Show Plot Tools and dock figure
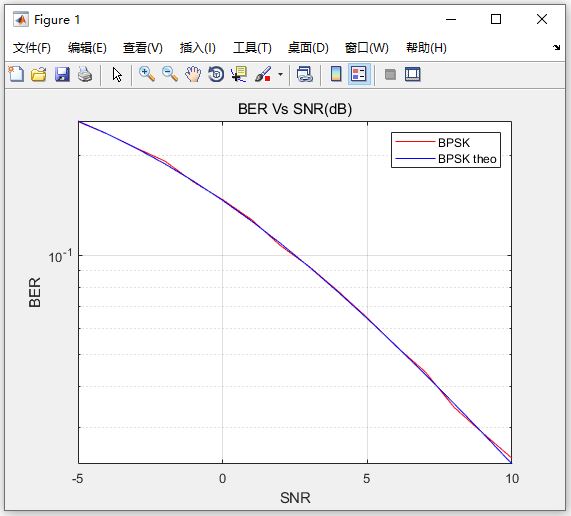The width and height of the screenshot is (571, 516). point(413,74)
